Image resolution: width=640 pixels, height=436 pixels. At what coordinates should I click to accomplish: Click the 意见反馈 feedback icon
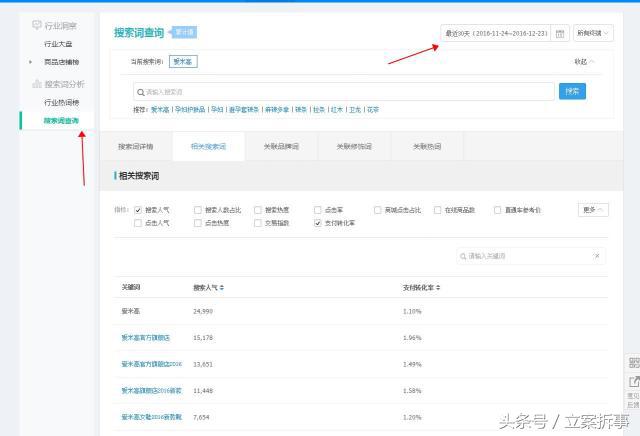[633, 383]
